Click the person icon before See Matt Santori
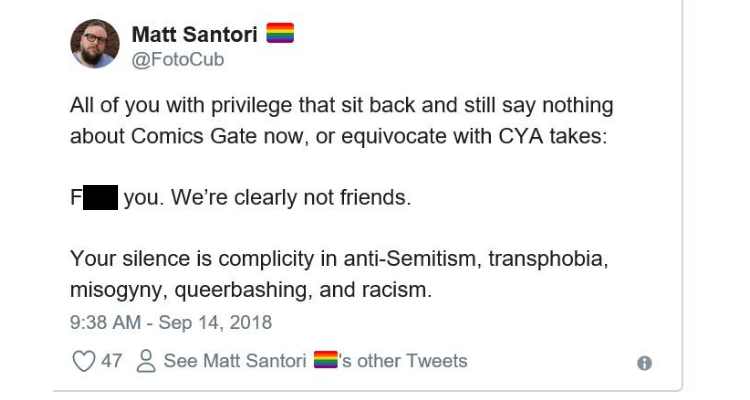Screen dimensions: 750x400 145,361
